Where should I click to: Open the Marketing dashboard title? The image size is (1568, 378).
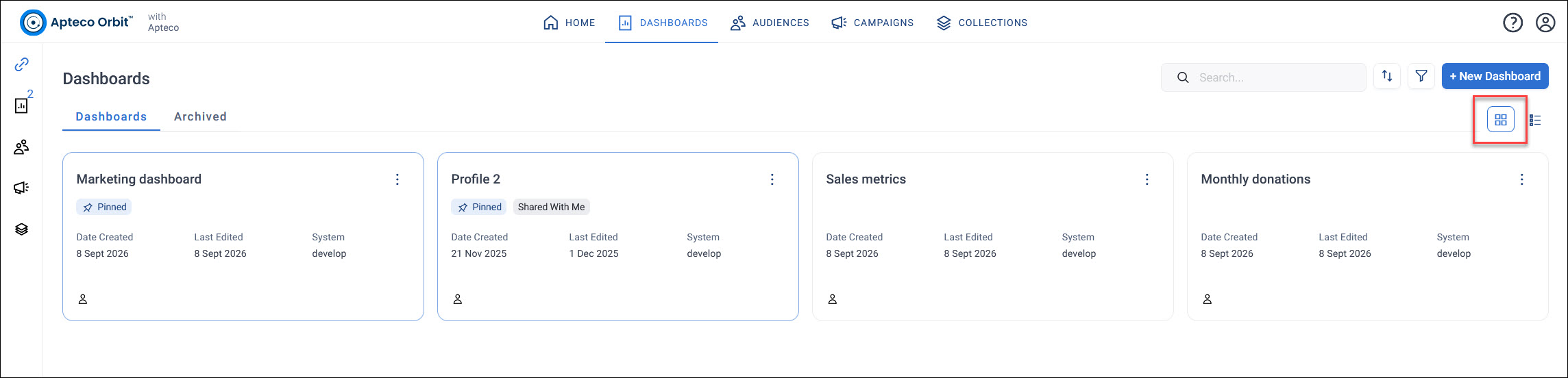pyautogui.click(x=139, y=179)
